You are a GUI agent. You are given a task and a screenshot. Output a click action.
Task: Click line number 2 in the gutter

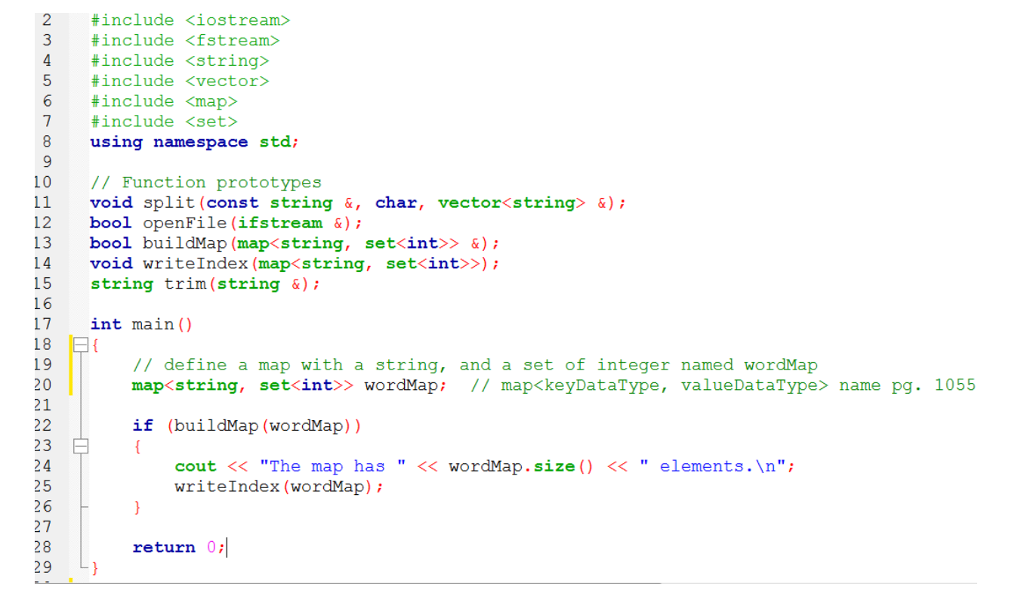tap(47, 20)
